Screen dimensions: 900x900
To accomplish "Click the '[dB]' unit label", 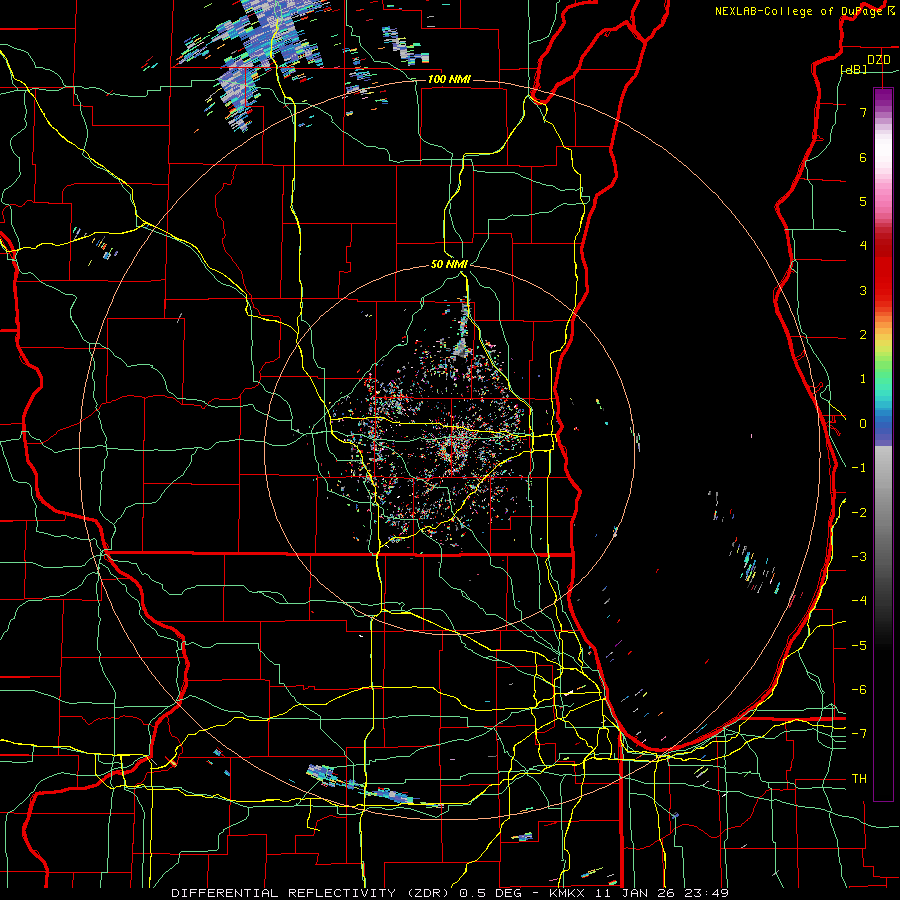I will [854, 69].
